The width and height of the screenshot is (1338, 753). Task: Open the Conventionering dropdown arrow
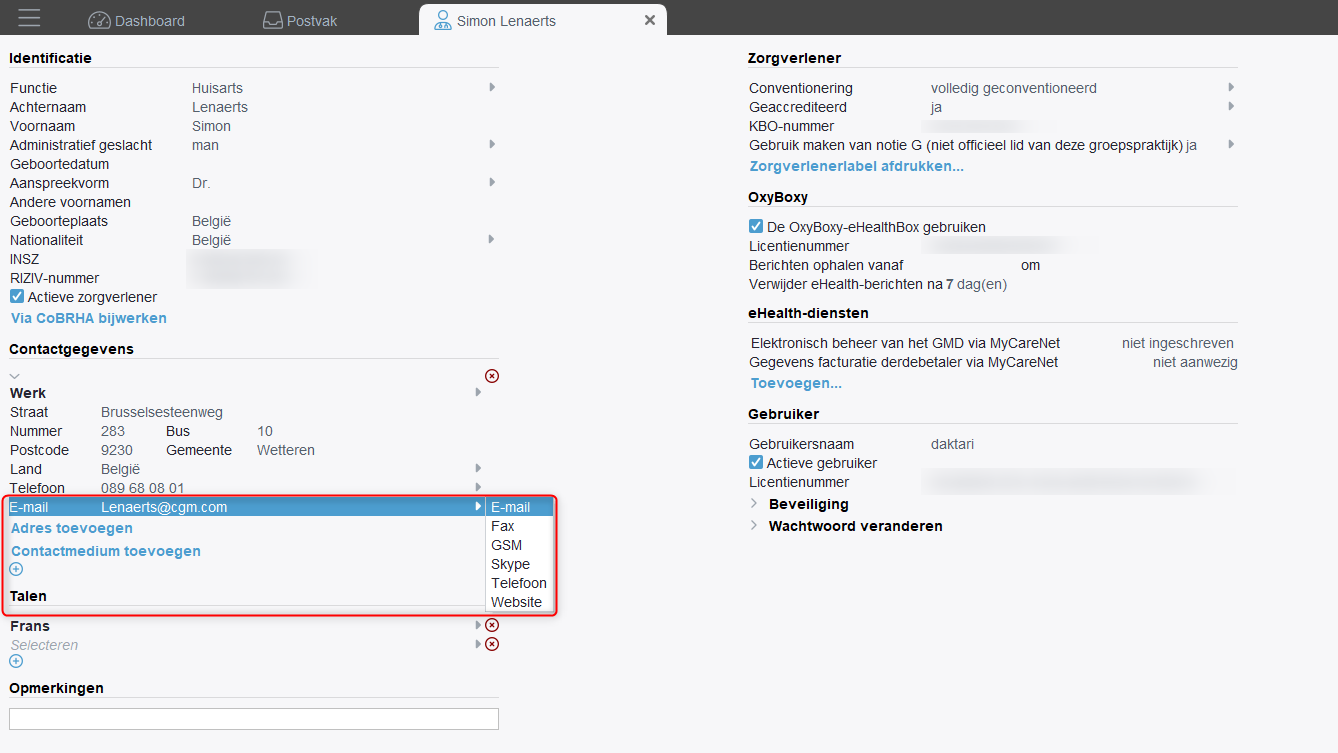coord(1231,88)
